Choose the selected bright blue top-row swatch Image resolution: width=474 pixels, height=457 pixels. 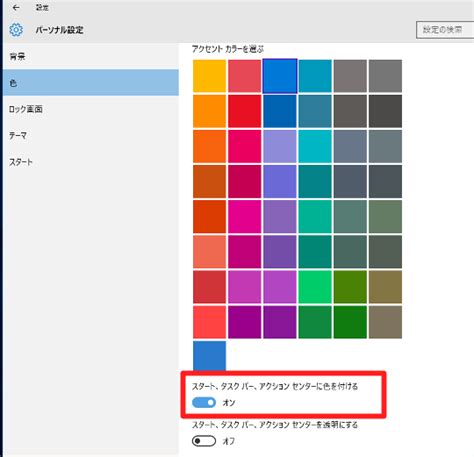(x=280, y=76)
